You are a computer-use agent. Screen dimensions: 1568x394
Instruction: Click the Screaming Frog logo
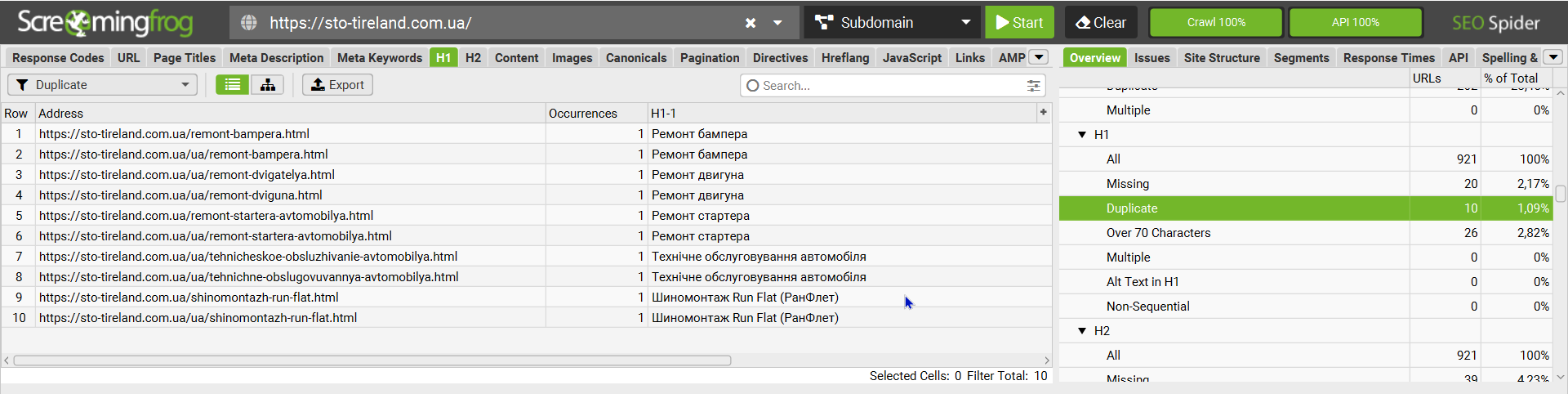tap(105, 23)
